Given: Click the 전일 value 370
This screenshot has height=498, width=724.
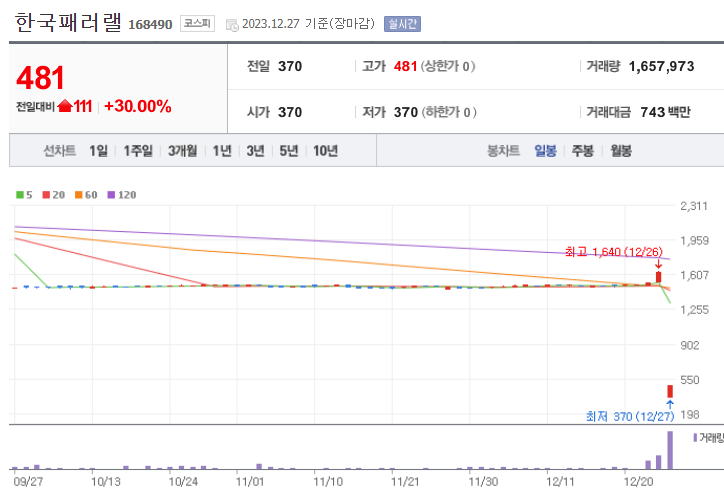Looking at the screenshot, I should pyautogui.click(x=290, y=66).
